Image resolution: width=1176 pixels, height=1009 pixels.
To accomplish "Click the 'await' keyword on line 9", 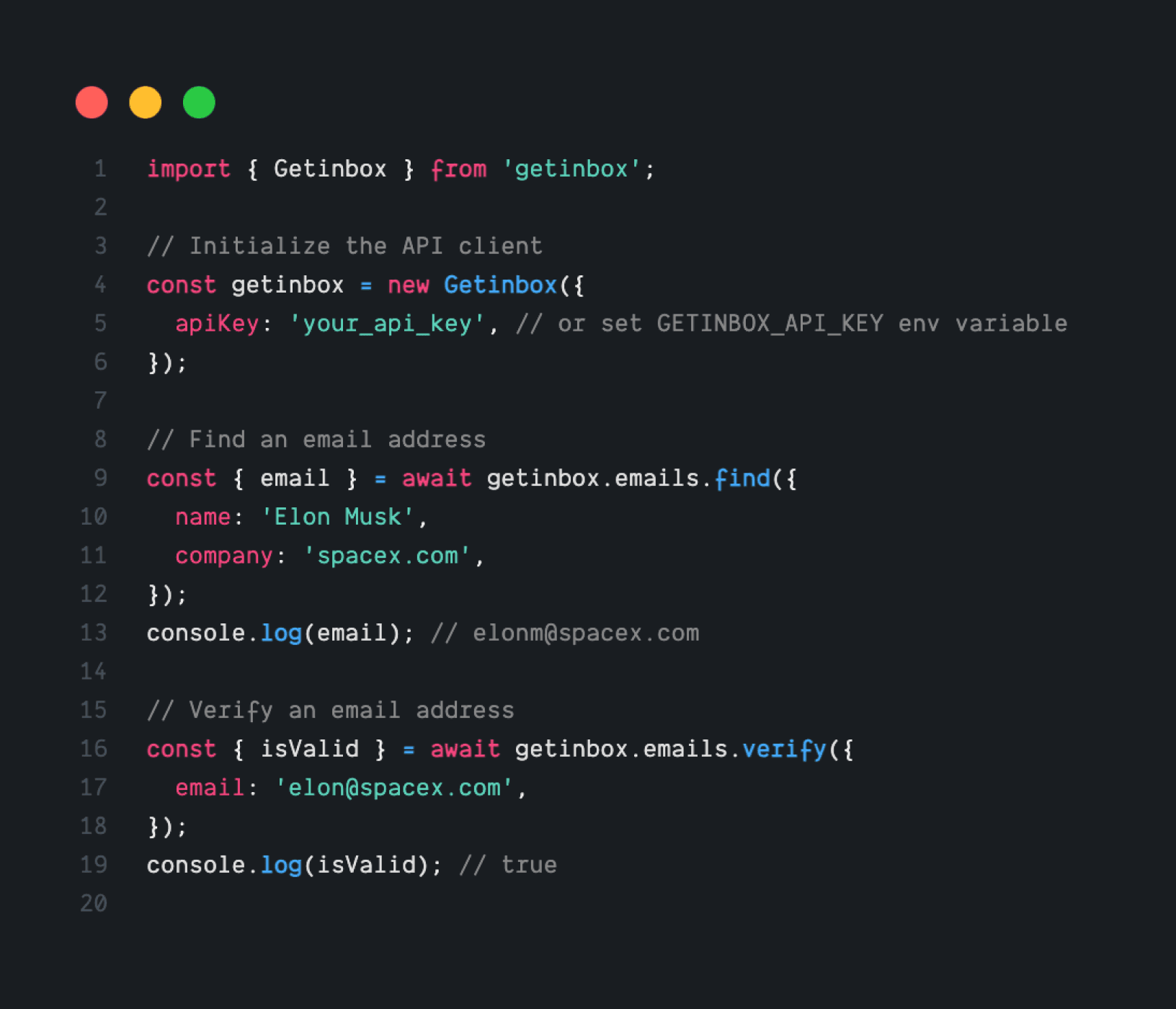I will point(437,479).
